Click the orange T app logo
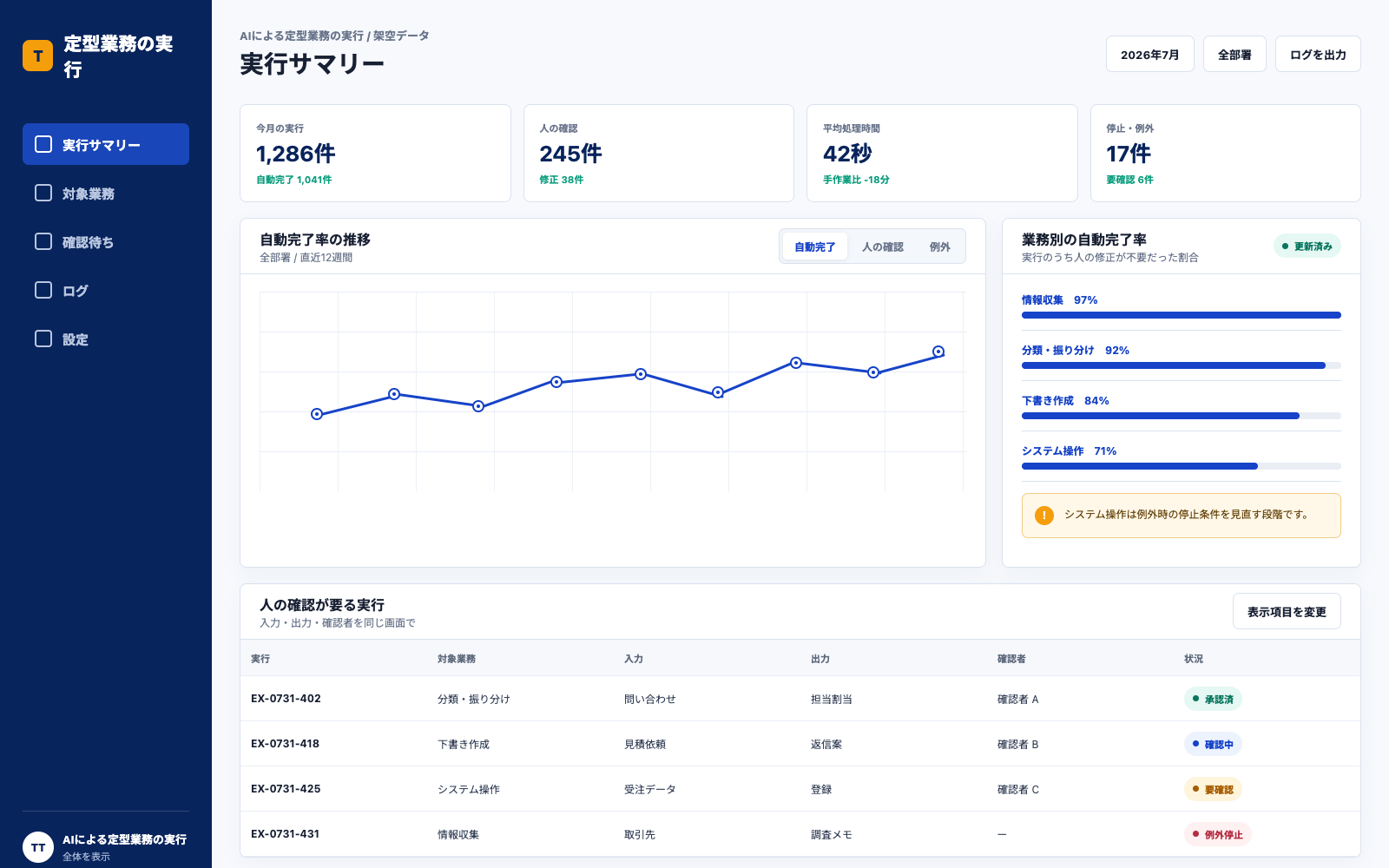The width and height of the screenshot is (1389, 868). point(37,56)
